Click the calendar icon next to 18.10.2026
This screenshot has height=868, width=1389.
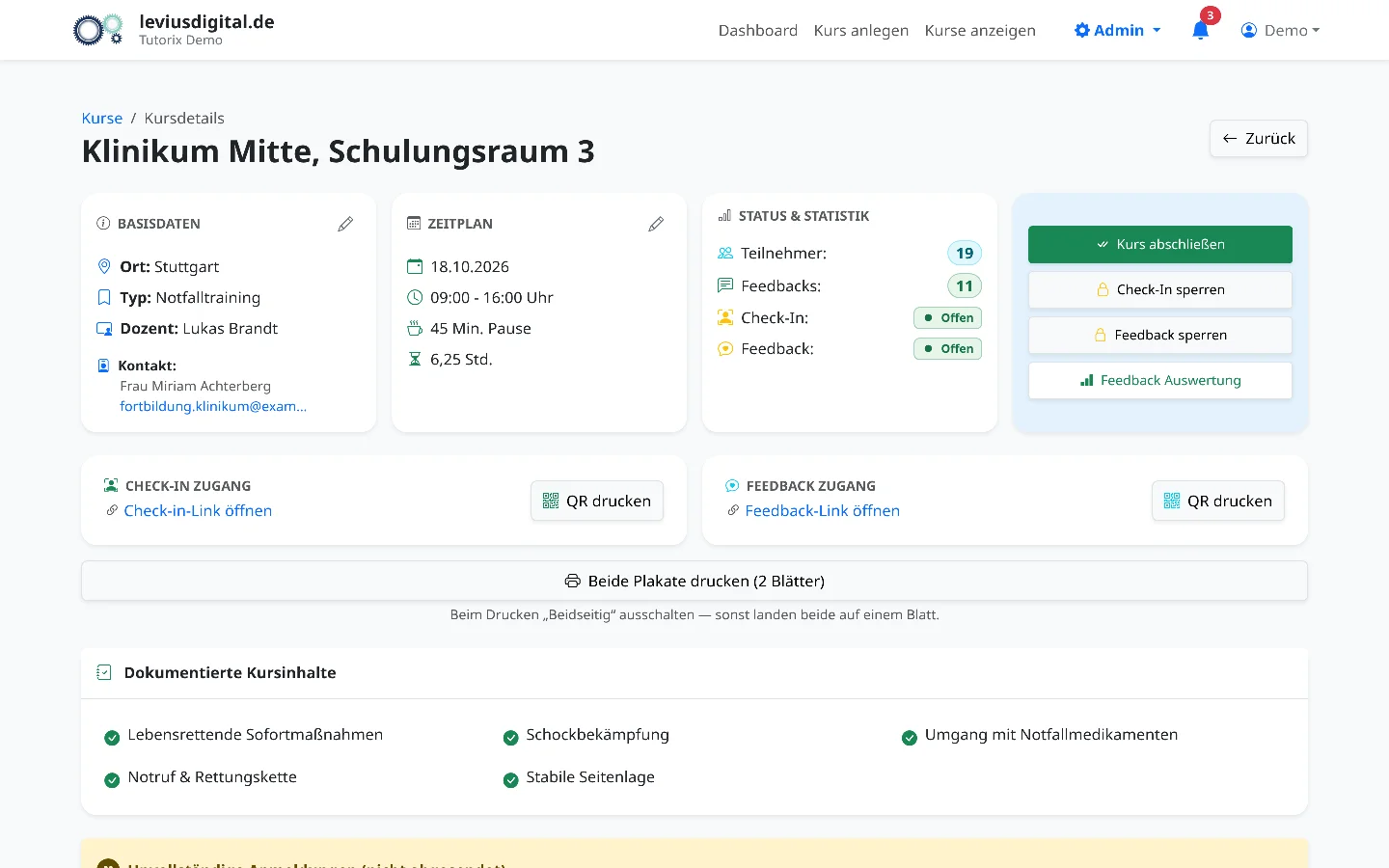[415, 266]
